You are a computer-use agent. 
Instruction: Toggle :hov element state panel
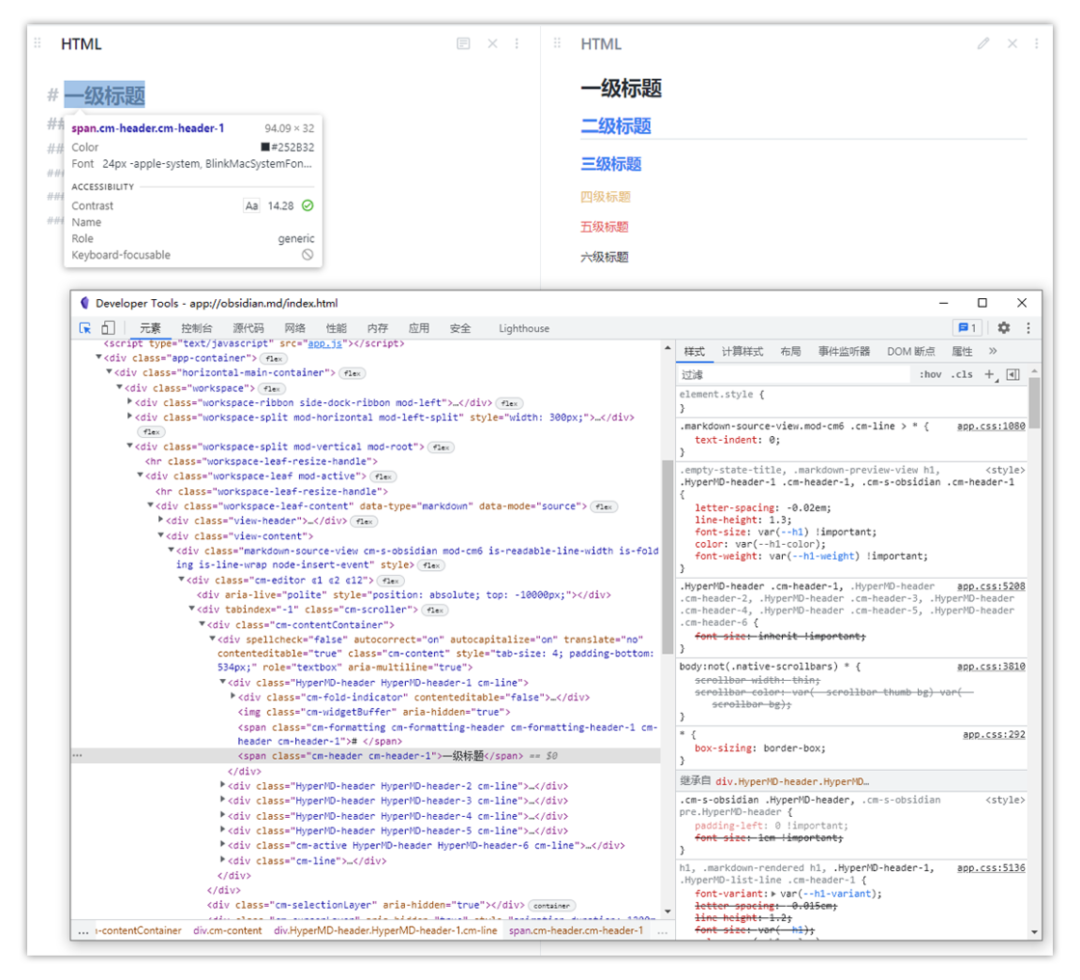tap(931, 375)
